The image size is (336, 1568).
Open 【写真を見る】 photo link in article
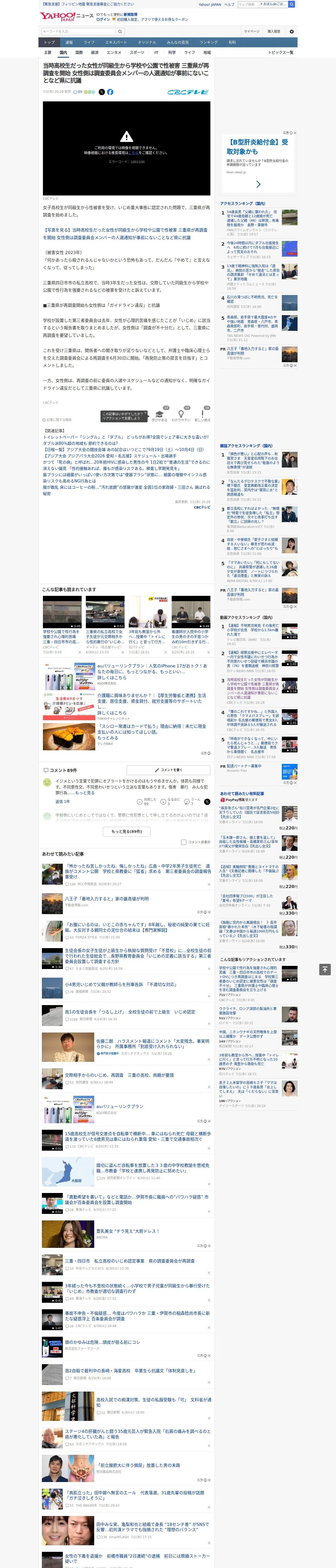(x=125, y=234)
